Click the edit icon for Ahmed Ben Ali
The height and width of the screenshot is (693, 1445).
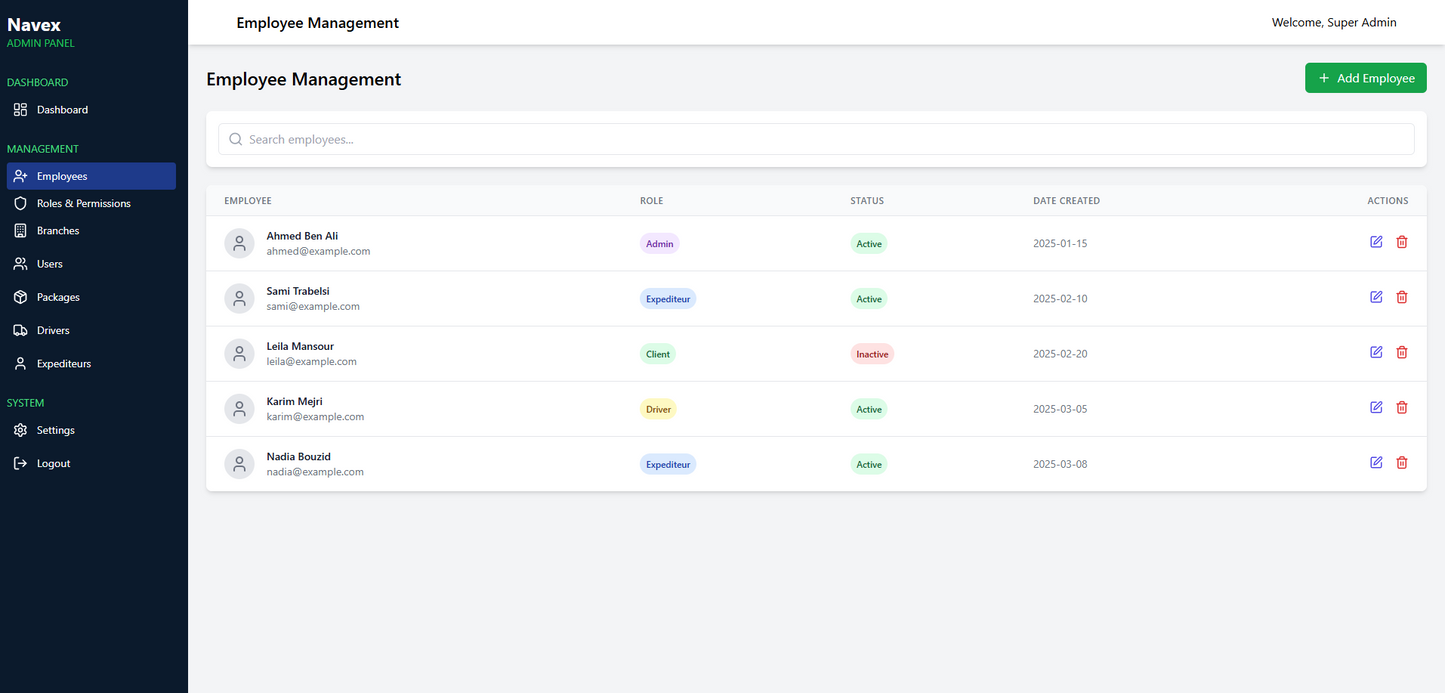pos(1376,242)
